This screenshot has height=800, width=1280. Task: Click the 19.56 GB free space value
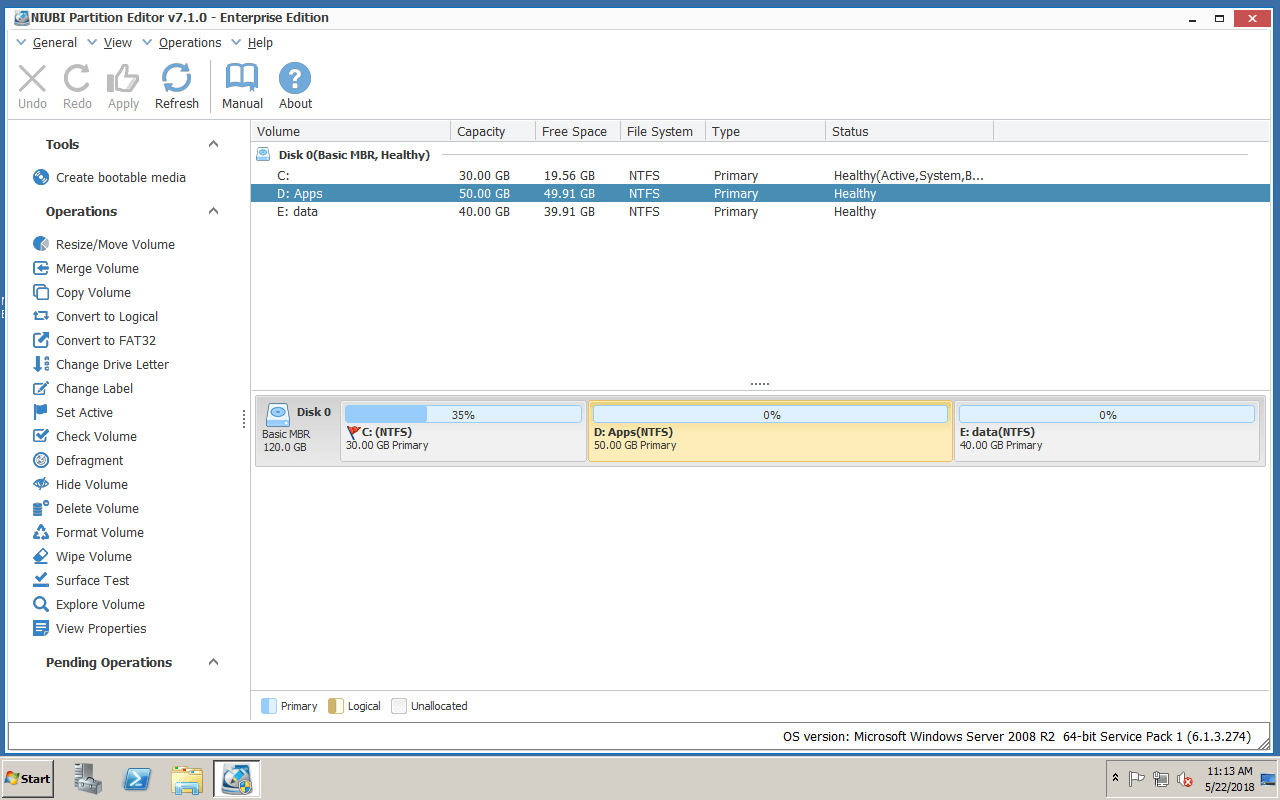tap(568, 175)
